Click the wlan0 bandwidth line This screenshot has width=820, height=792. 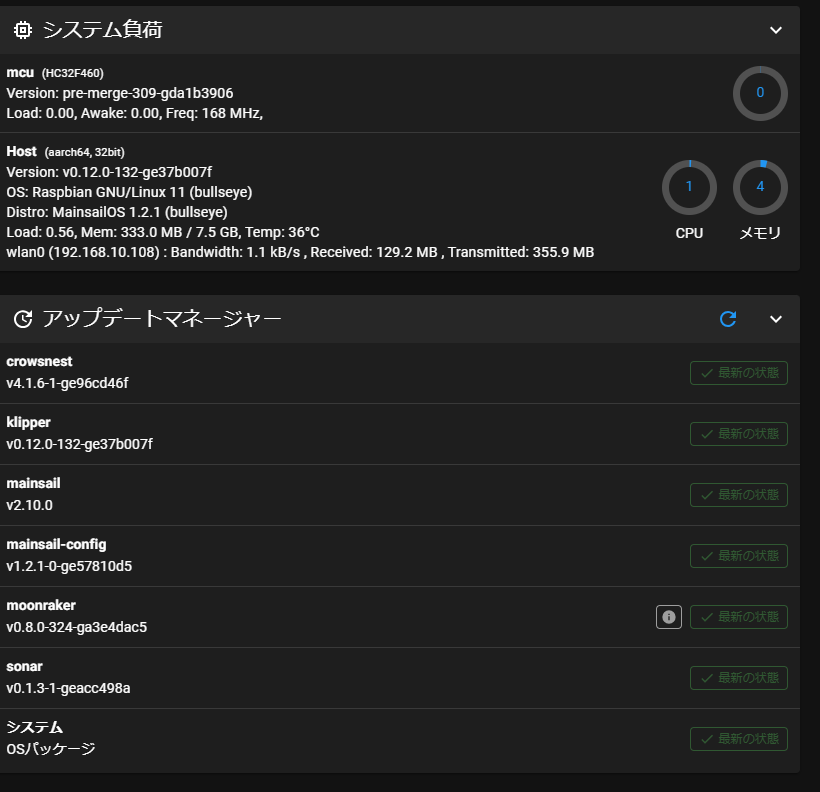(x=300, y=252)
